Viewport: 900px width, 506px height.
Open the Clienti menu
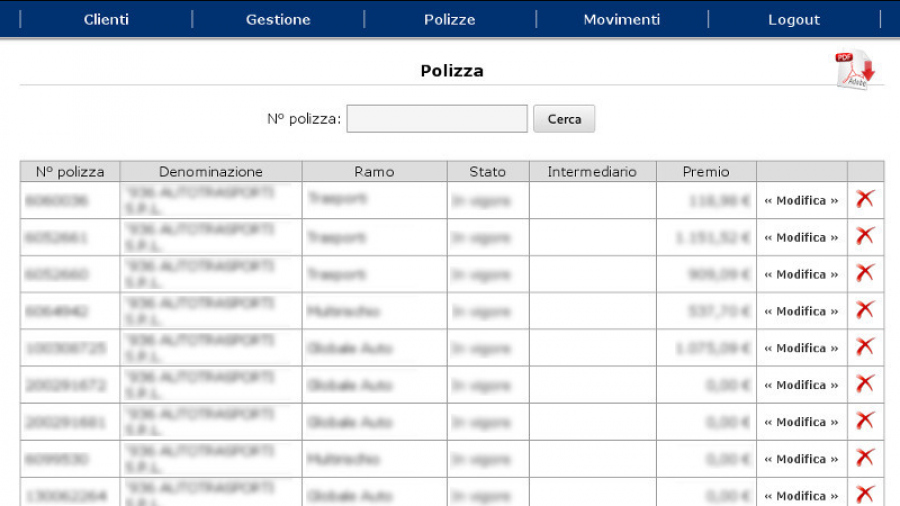[x=106, y=19]
